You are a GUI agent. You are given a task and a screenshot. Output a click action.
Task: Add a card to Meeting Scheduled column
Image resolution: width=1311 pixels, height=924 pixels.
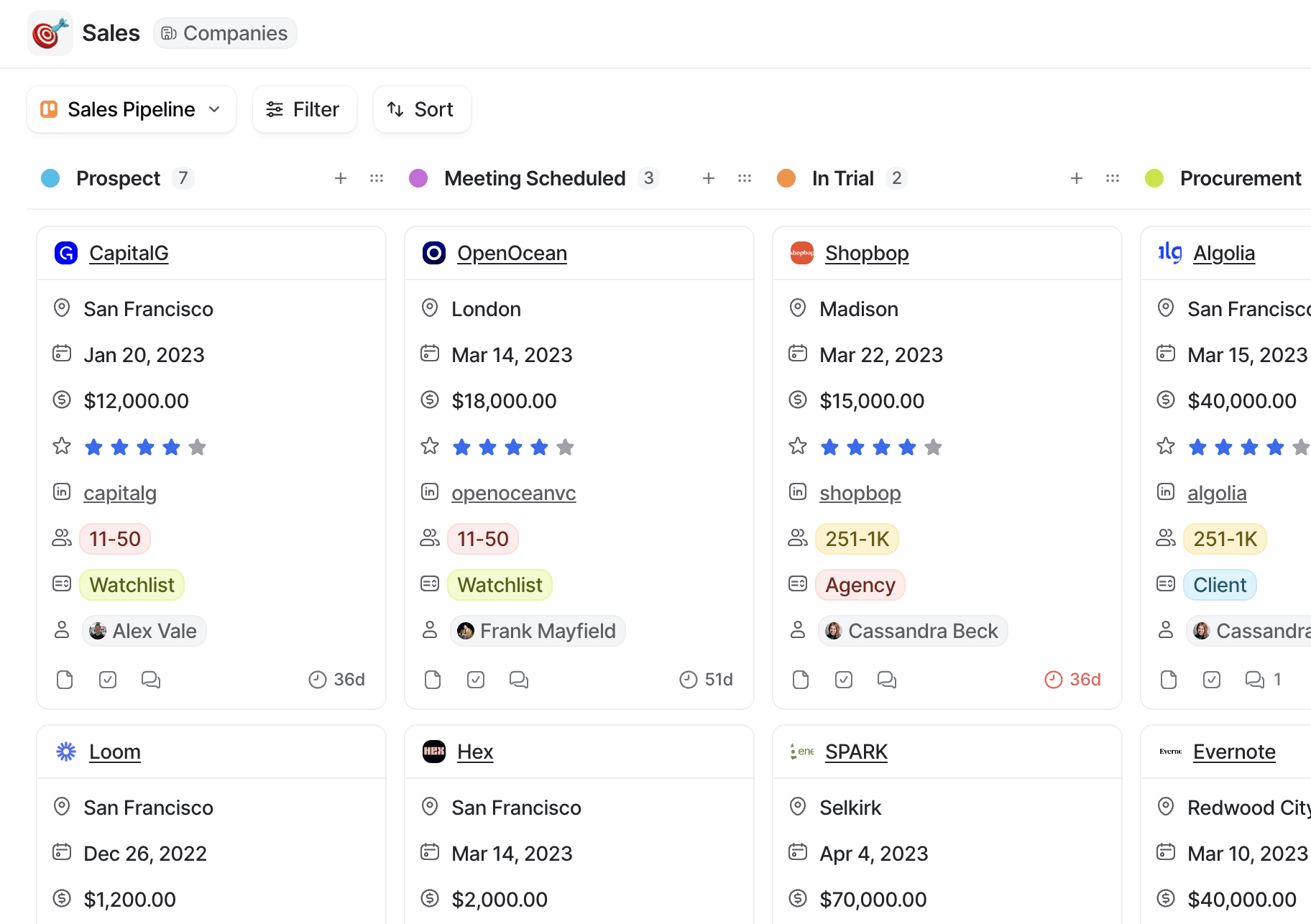(709, 178)
